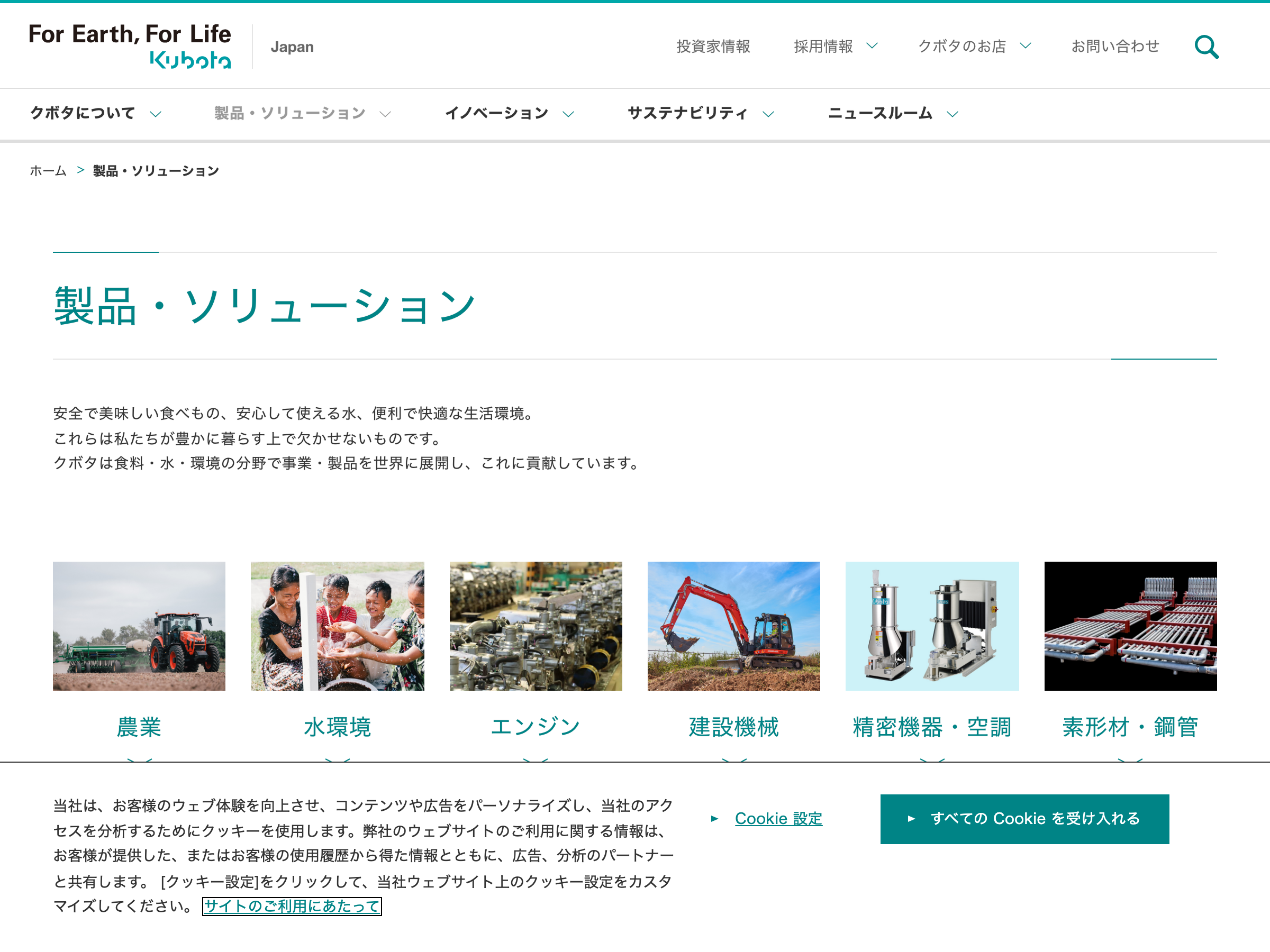Click the 製品・ソリューション page heading
Image resolution: width=1270 pixels, height=952 pixels.
(x=265, y=306)
